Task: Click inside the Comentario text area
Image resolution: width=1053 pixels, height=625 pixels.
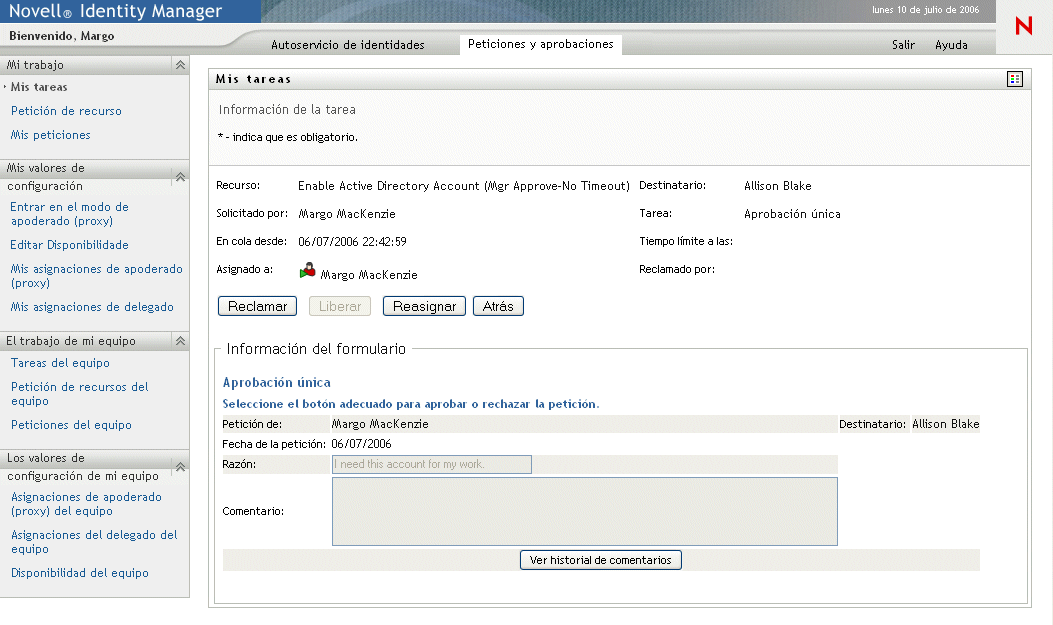Action: 585,512
